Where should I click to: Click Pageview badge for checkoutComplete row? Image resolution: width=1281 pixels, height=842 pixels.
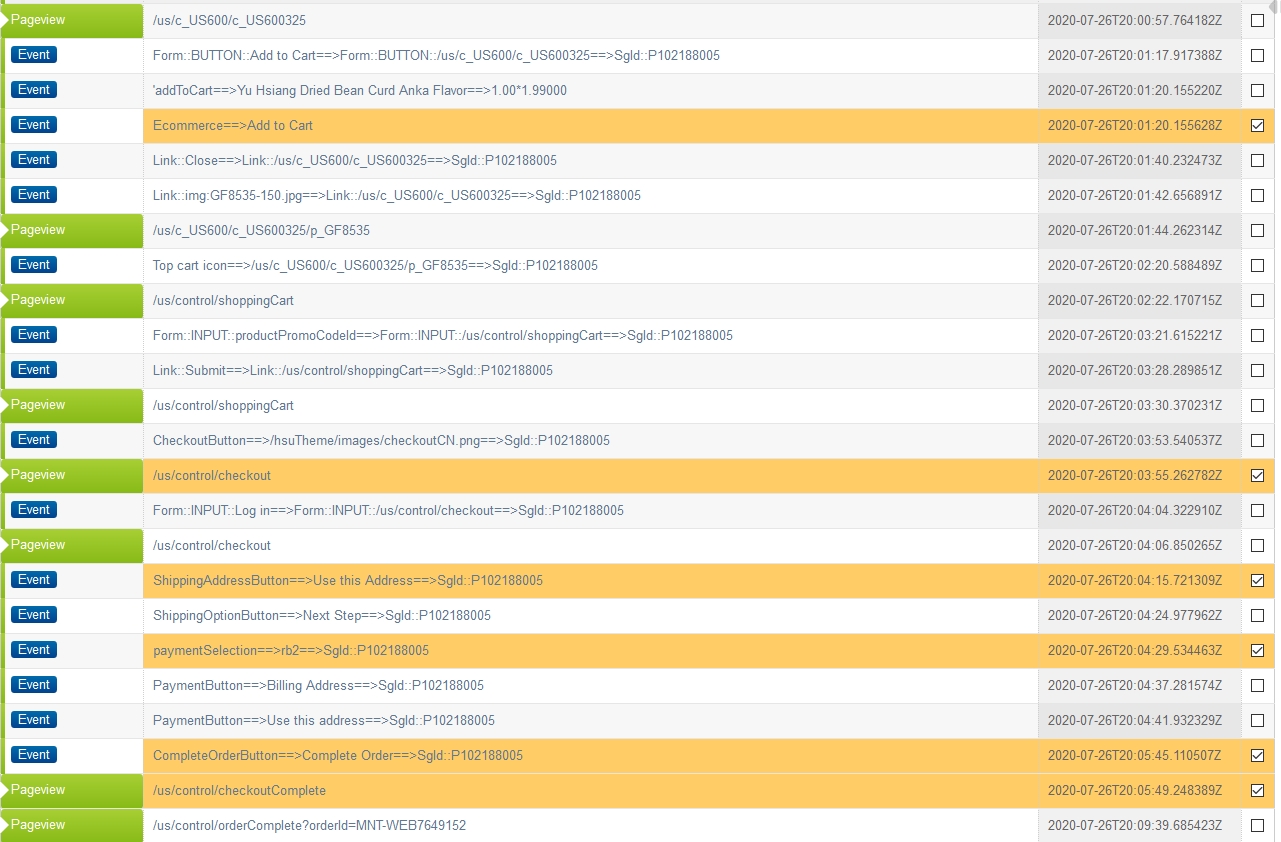point(72,790)
